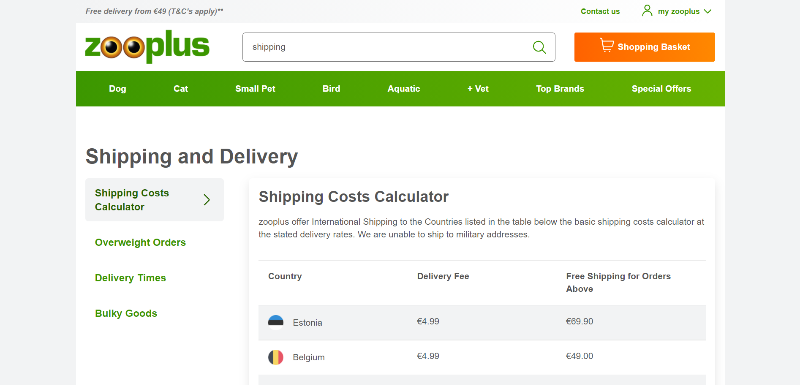800x385 pixels.
Task: Click the zooplus logo
Action: (147, 47)
